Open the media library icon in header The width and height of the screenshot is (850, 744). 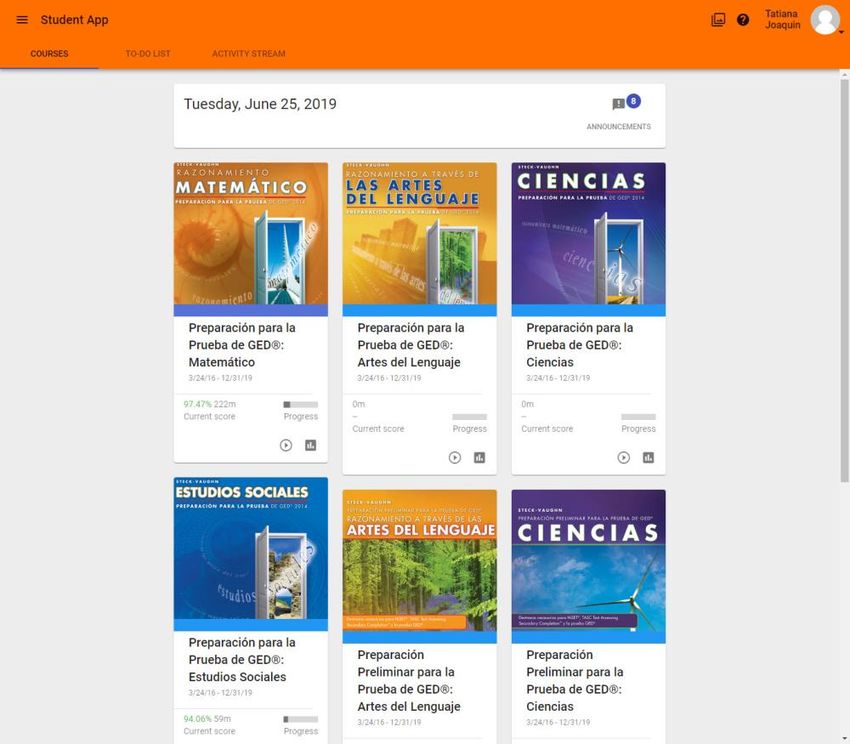[718, 20]
